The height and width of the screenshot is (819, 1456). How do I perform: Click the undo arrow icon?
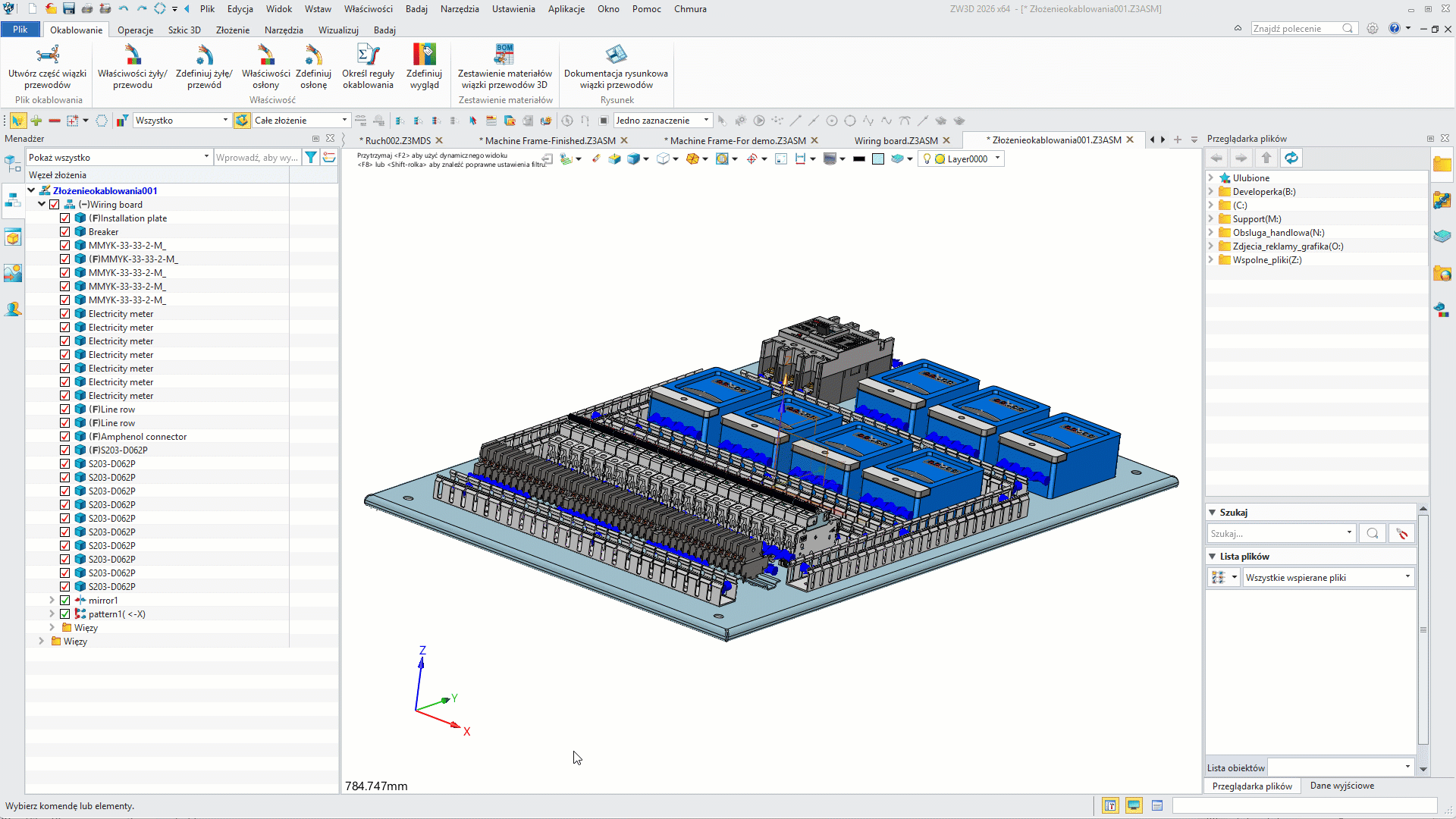click(x=124, y=9)
